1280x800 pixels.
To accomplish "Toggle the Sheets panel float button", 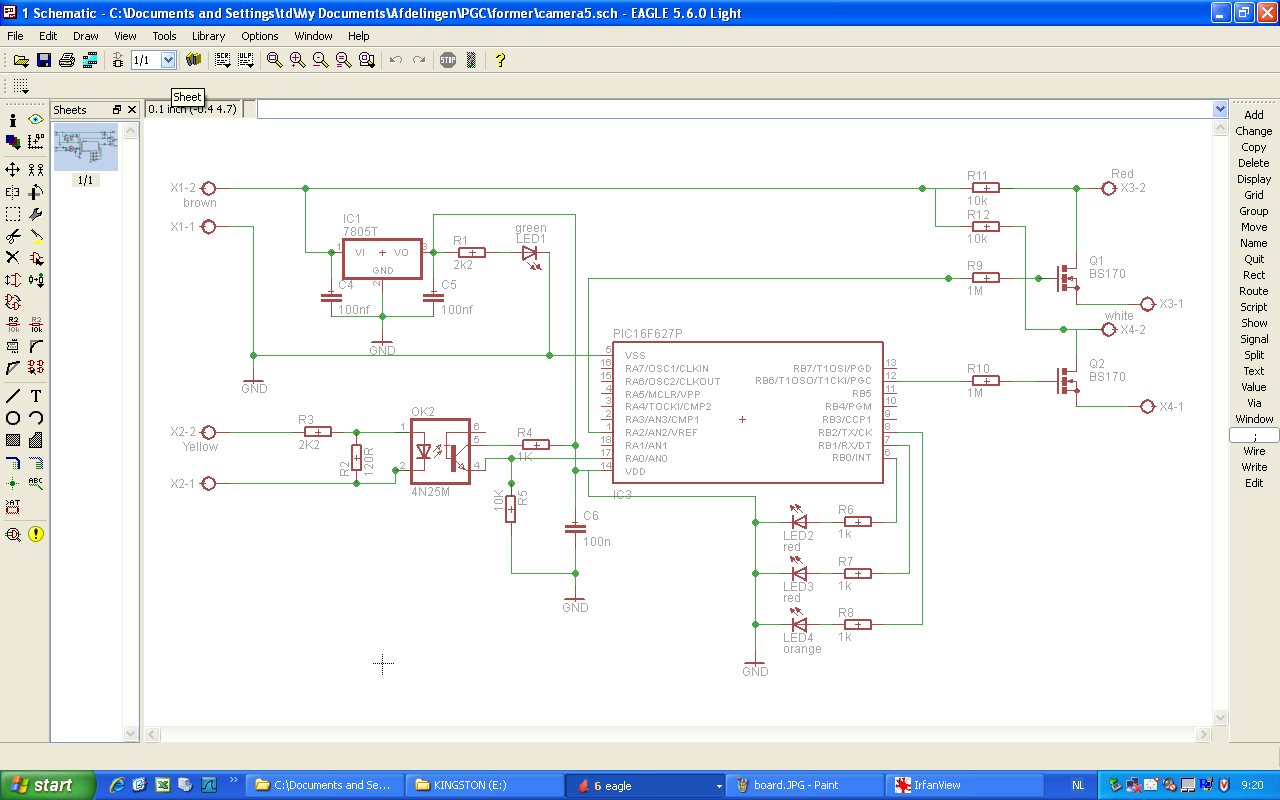I will point(117,110).
